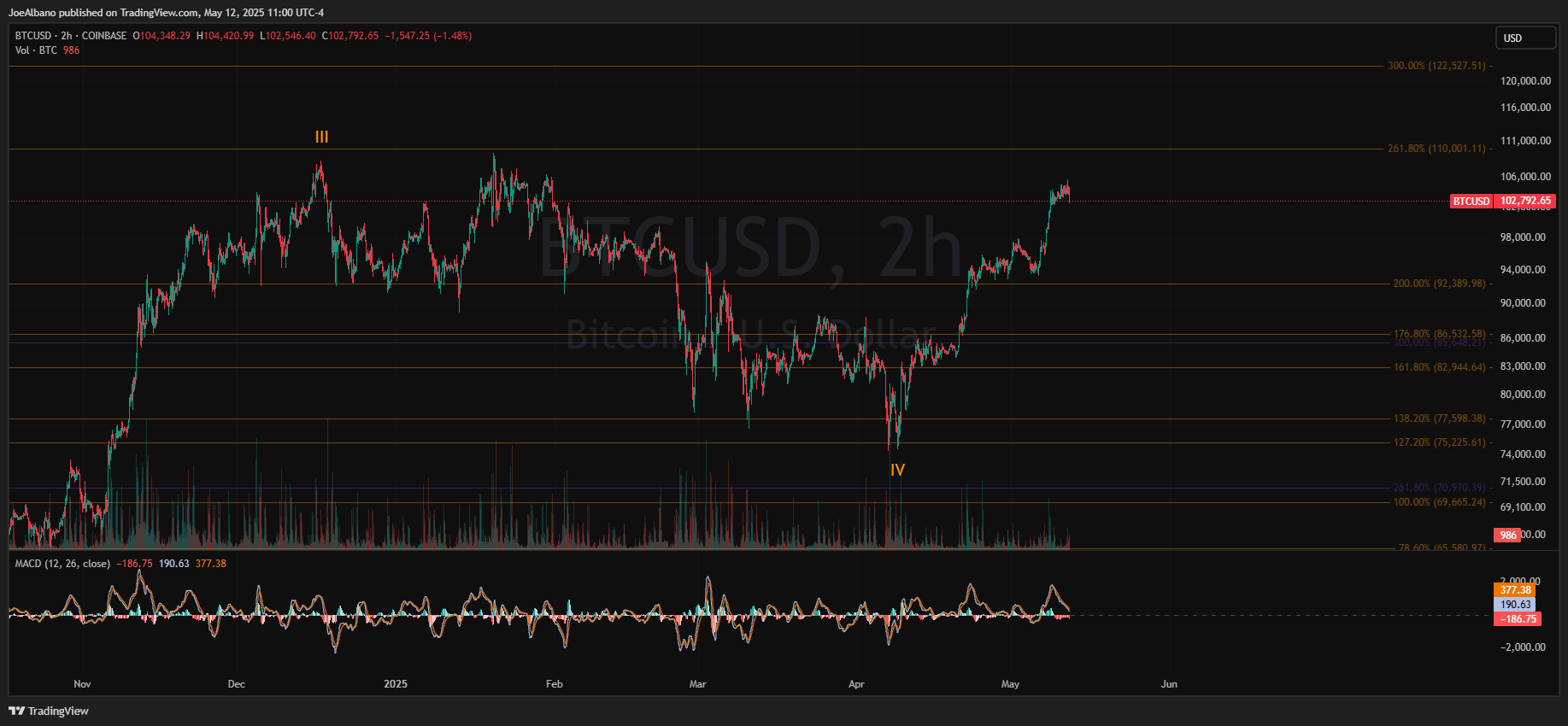
Task: Click the 74,000.00 price axis label
Action: [x=1523, y=454]
